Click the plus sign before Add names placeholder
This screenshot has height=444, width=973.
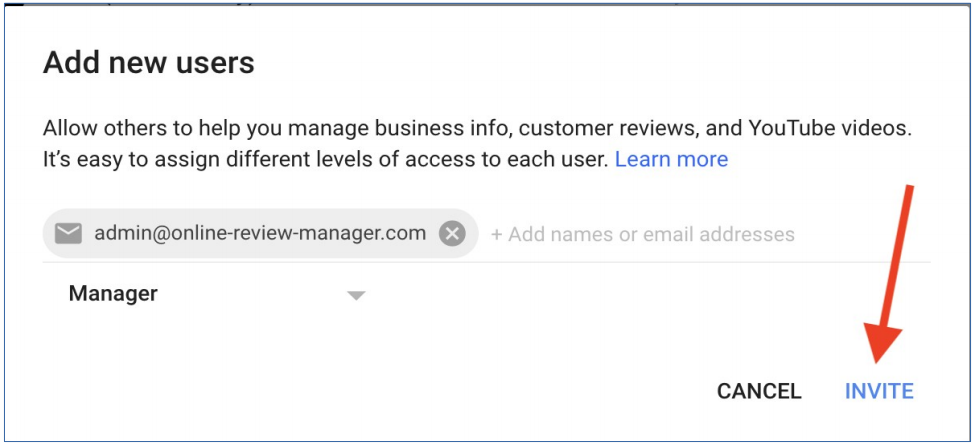point(497,235)
